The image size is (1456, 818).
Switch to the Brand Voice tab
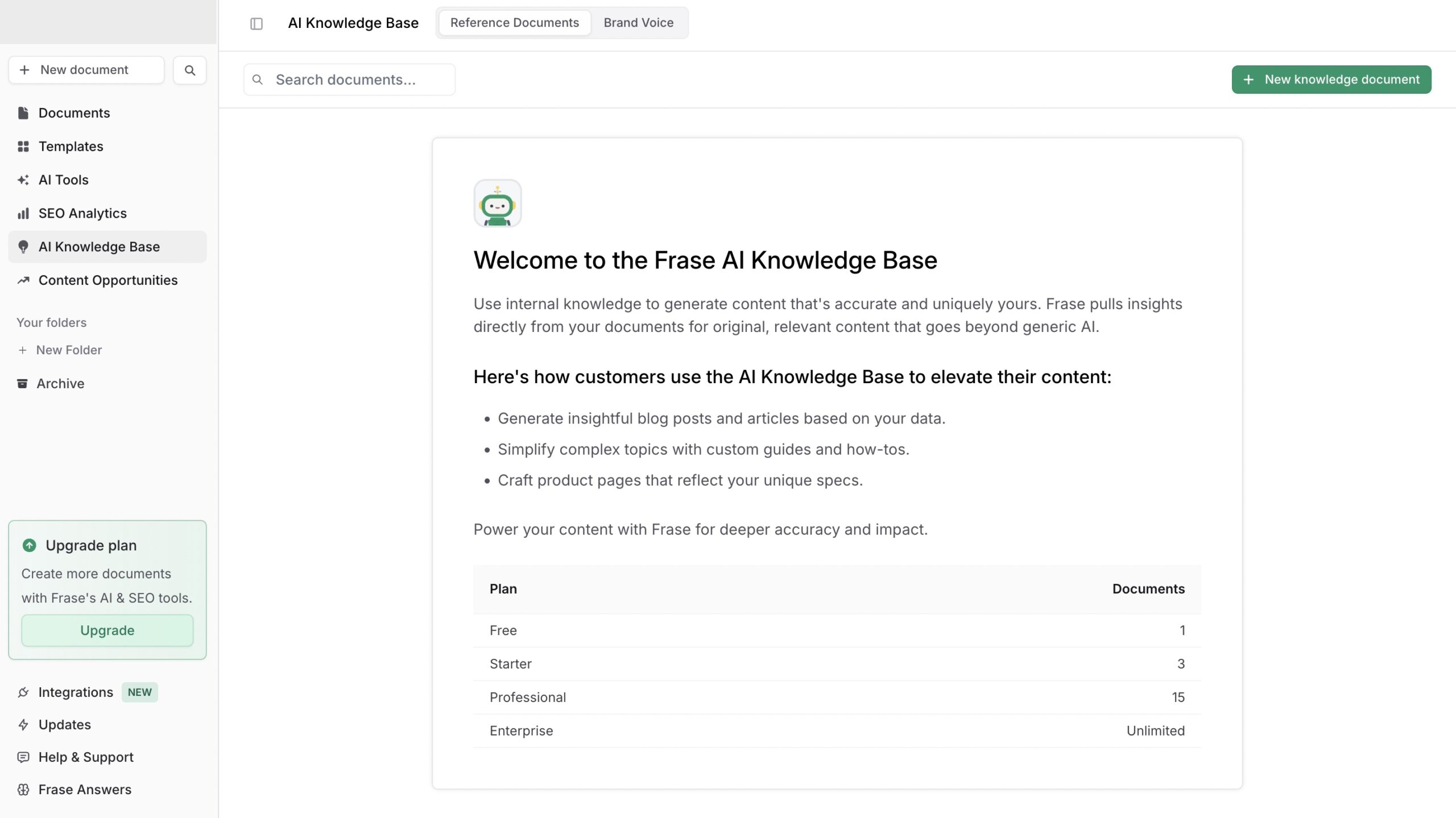[638, 23]
